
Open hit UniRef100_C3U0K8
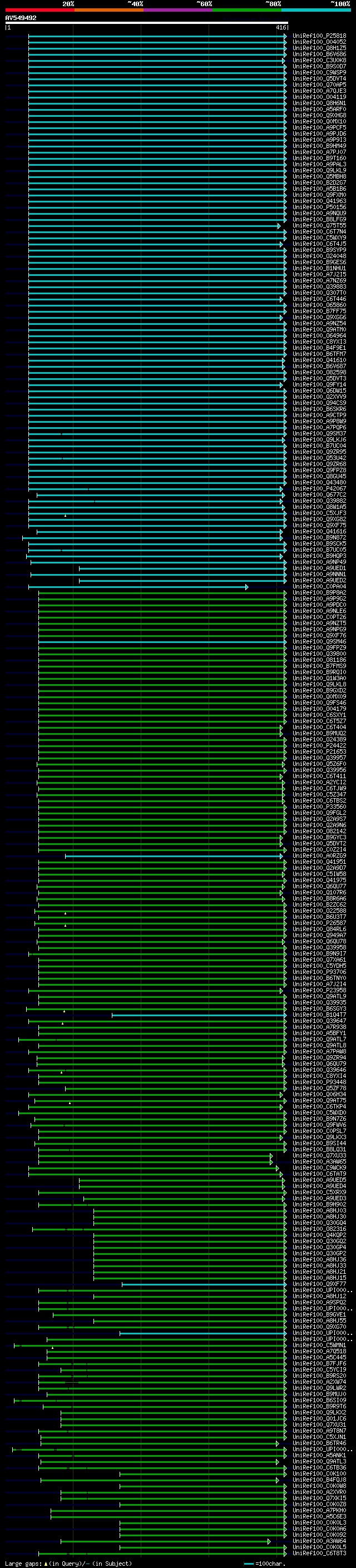319,60
